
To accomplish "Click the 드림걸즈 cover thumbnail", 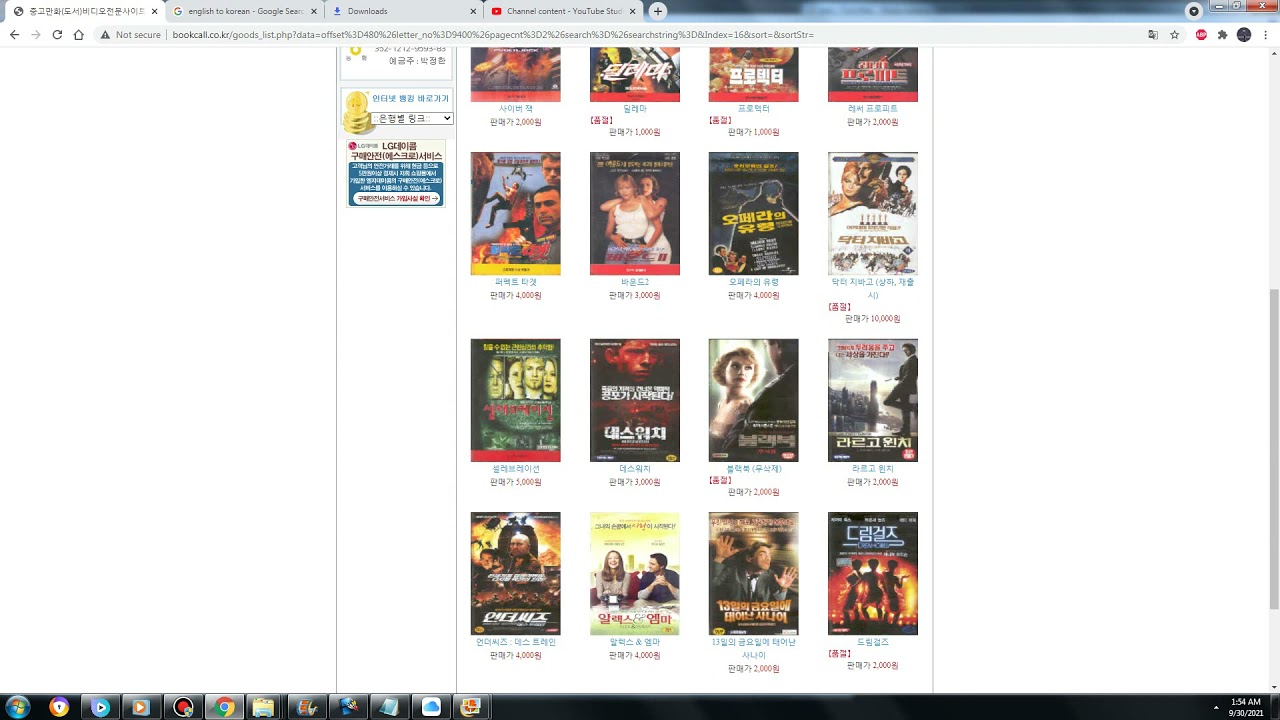I will click(x=872, y=573).
